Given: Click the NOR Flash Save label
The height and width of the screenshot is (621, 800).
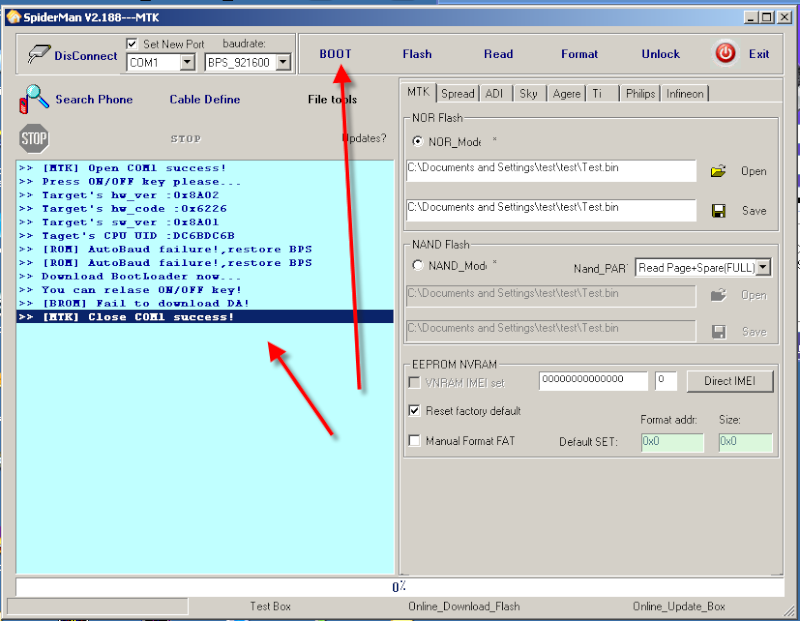Looking at the screenshot, I should pyautogui.click(x=754, y=211).
